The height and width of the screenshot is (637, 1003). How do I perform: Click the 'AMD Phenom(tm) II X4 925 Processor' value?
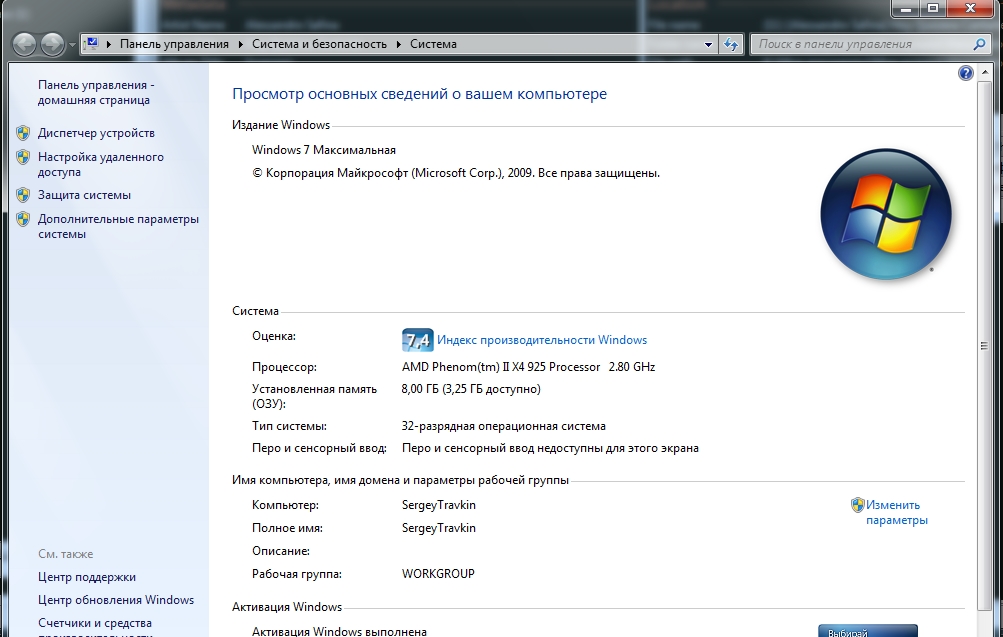[501, 367]
